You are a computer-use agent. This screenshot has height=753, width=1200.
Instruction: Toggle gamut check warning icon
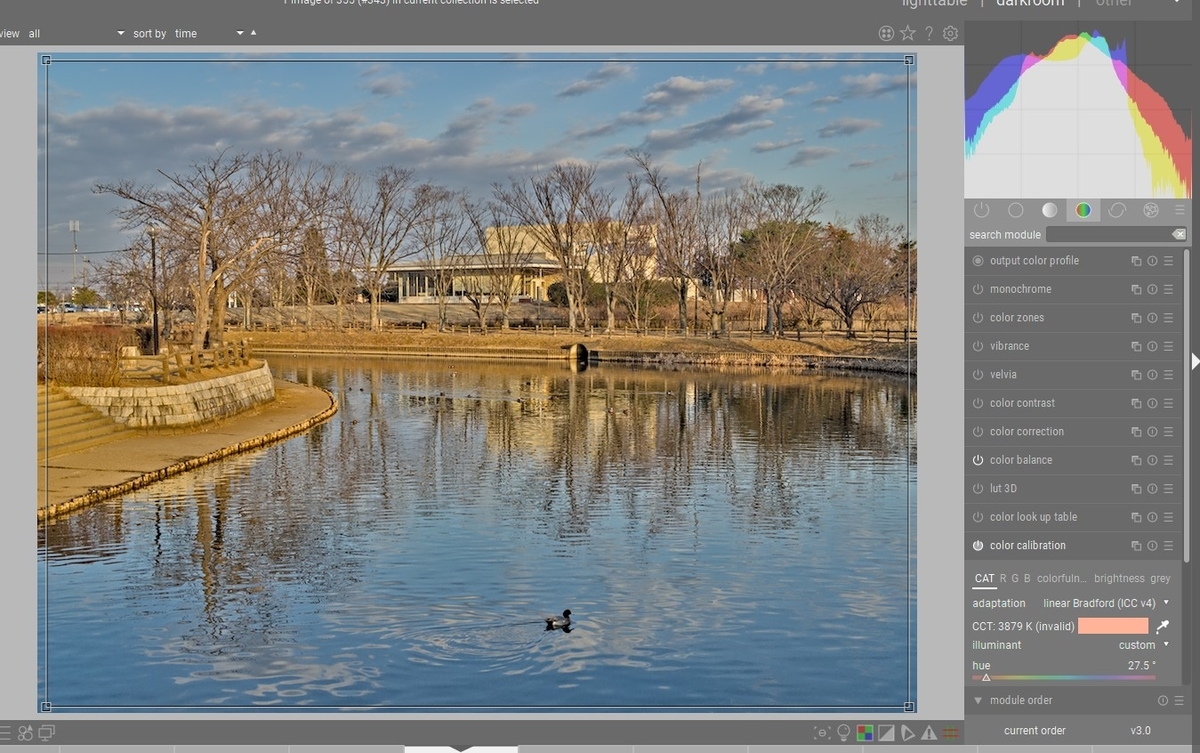coord(929,733)
